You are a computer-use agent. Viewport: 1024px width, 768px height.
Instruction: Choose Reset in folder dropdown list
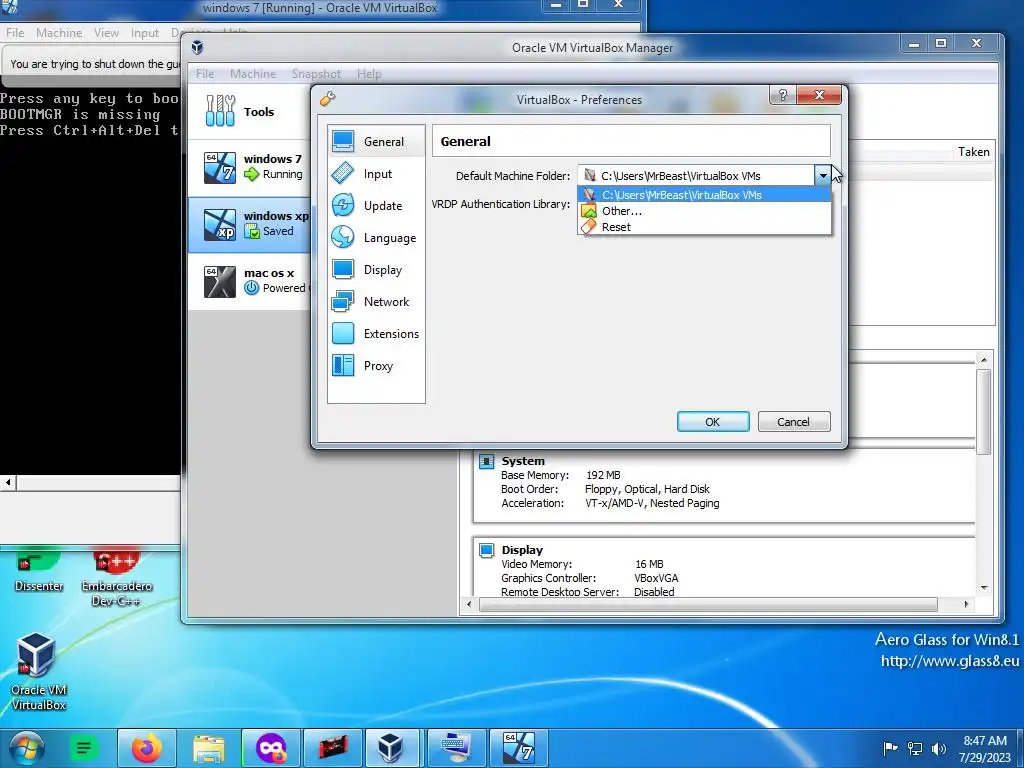[x=704, y=227]
